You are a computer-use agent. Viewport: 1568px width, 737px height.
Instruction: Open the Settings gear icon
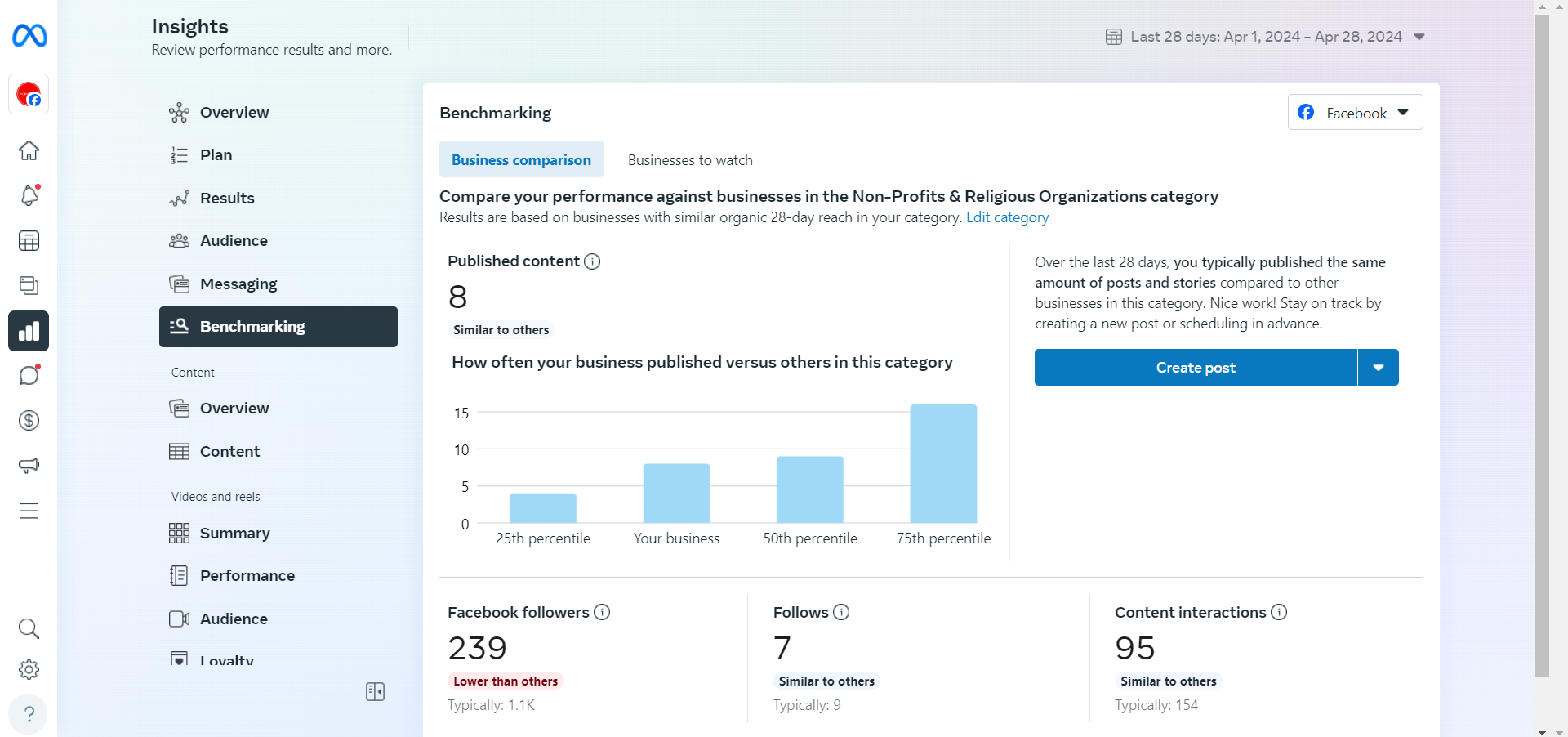[x=29, y=670]
